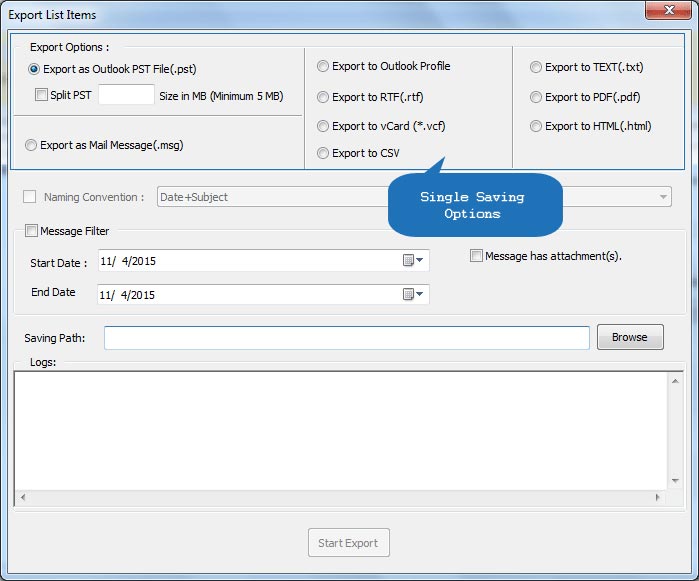Click the Split PST size input field
699x581 pixels.
(x=126, y=95)
